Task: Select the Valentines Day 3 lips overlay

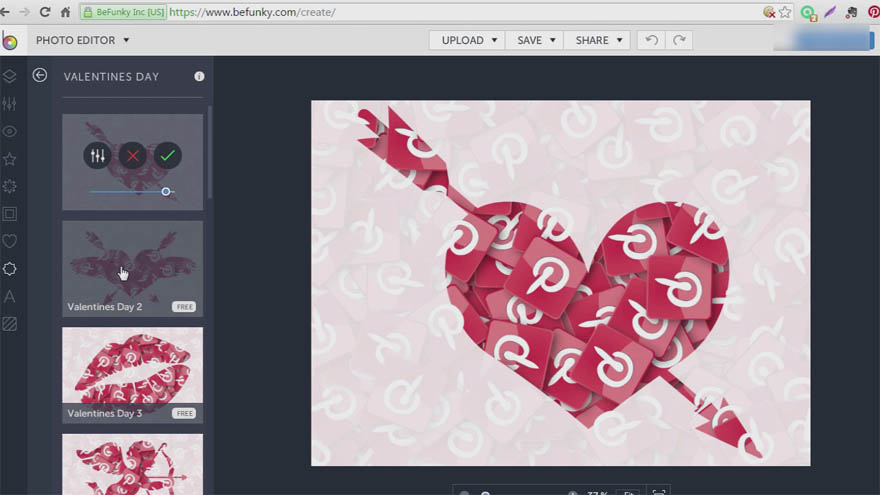Action: (132, 375)
